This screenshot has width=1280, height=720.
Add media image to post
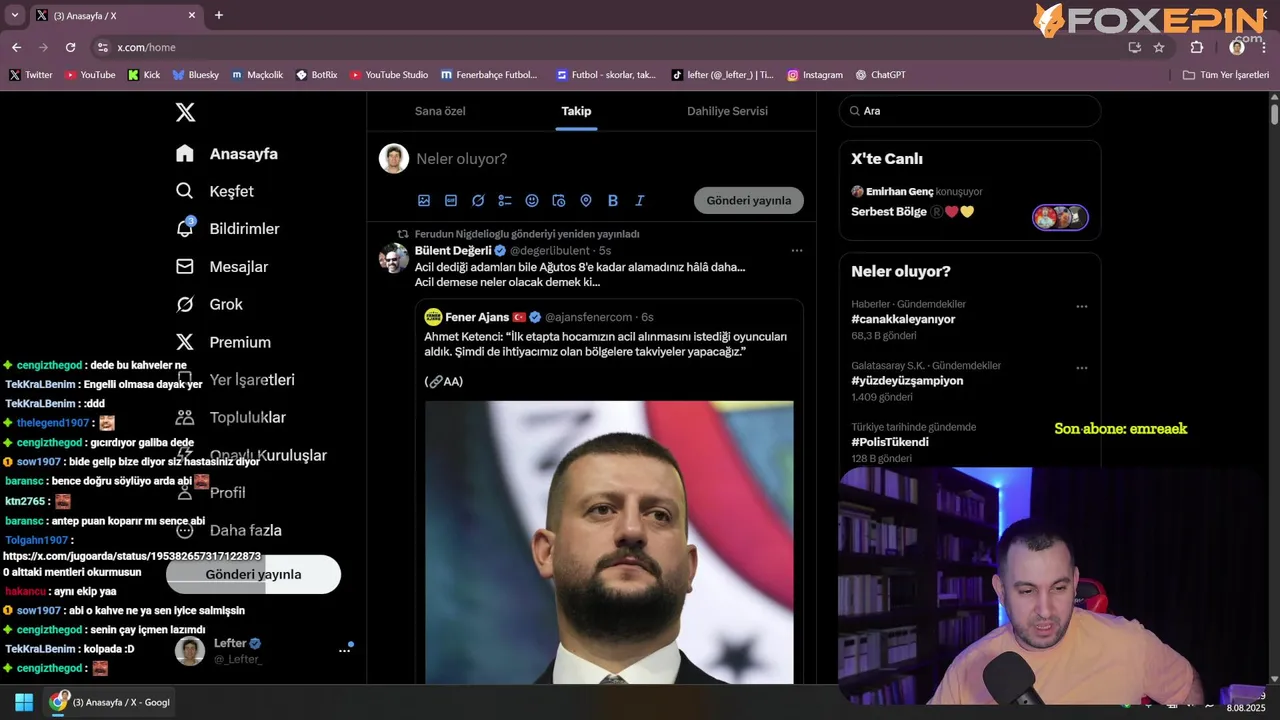tap(424, 200)
